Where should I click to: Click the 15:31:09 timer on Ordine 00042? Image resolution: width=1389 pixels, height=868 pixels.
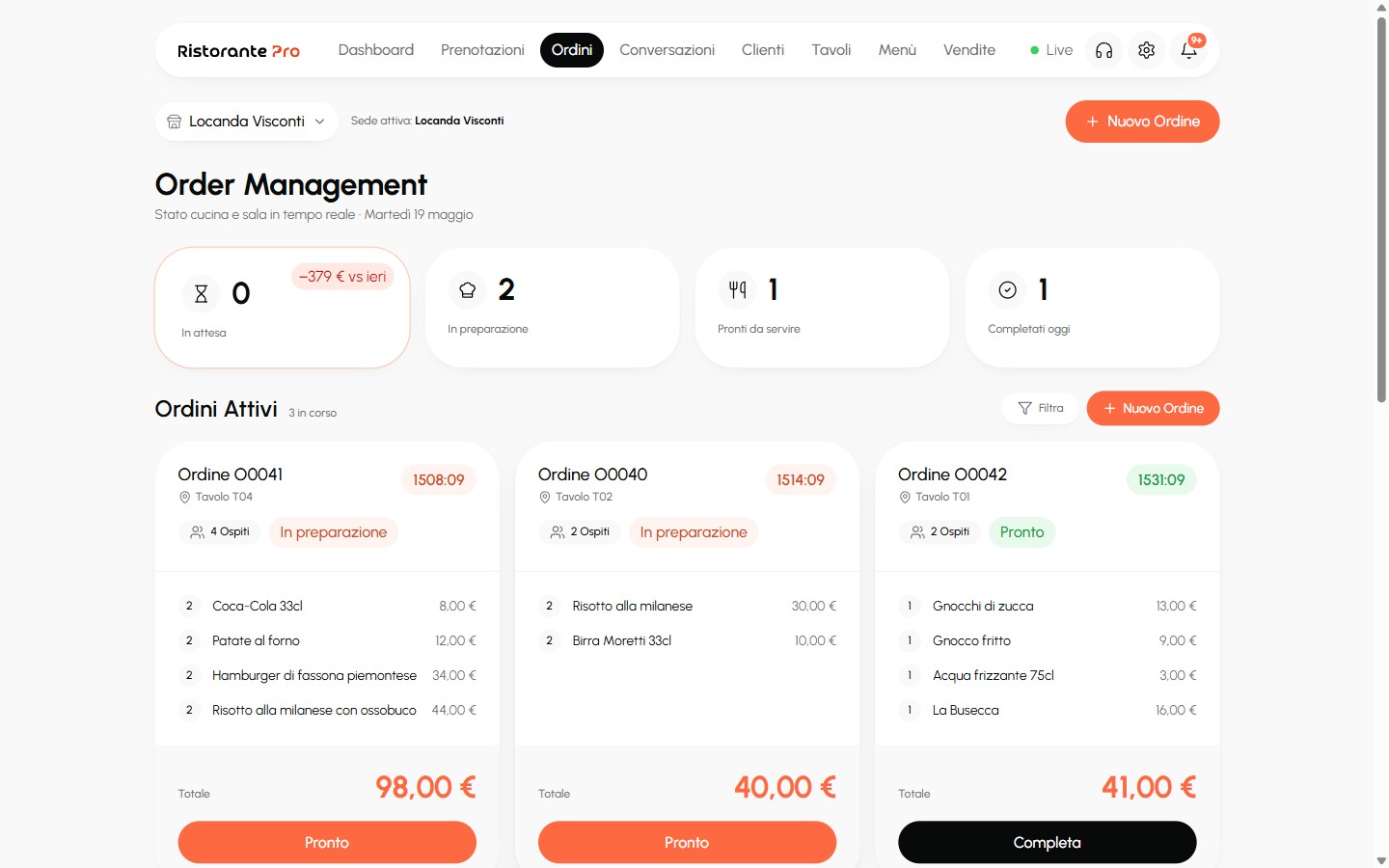tap(1161, 480)
